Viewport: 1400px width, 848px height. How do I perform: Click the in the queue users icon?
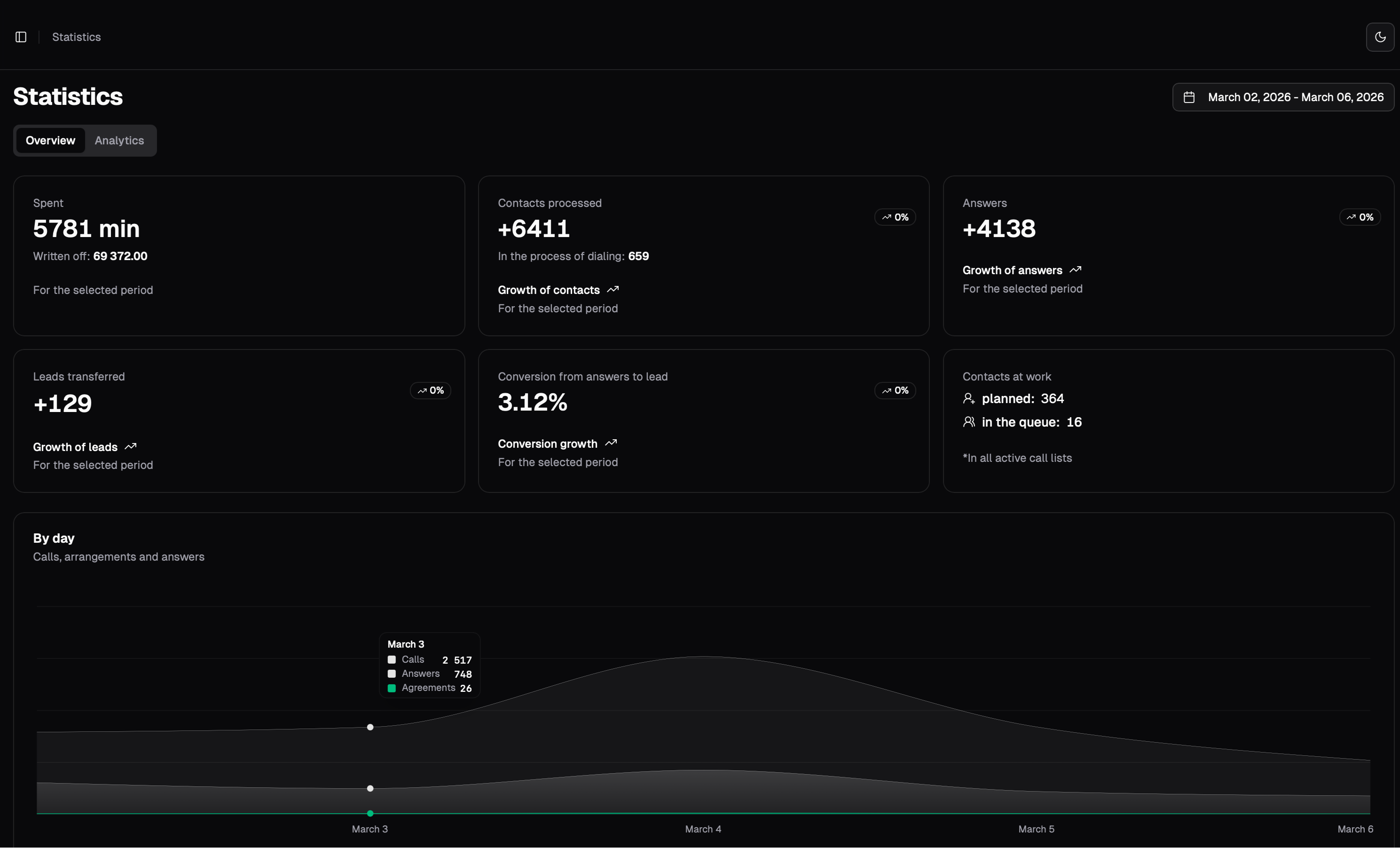[x=969, y=422]
